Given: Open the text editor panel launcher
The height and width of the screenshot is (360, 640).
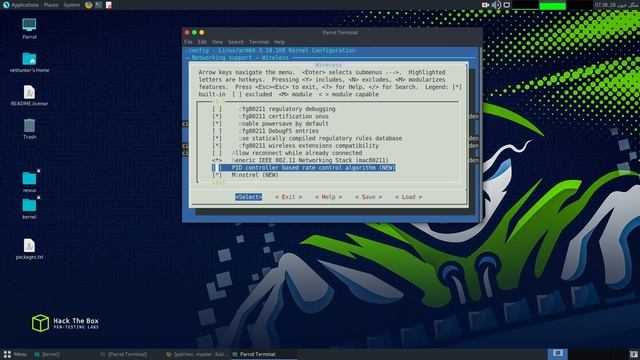Looking at the screenshot, I should pyautogui.click(x=109, y=5).
